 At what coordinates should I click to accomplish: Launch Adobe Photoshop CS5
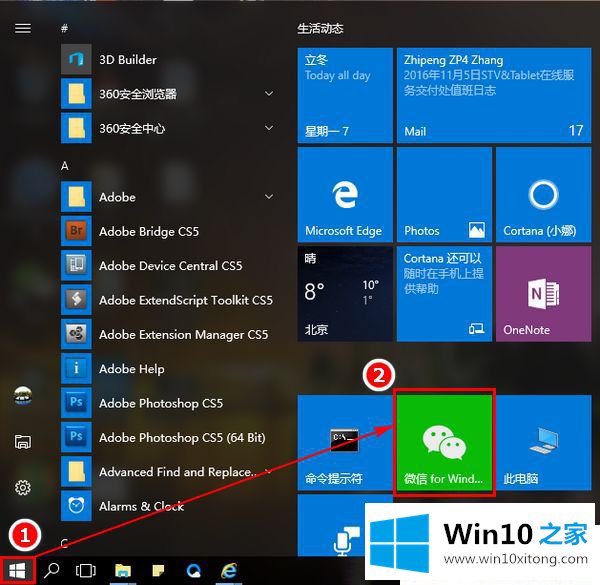point(168,402)
